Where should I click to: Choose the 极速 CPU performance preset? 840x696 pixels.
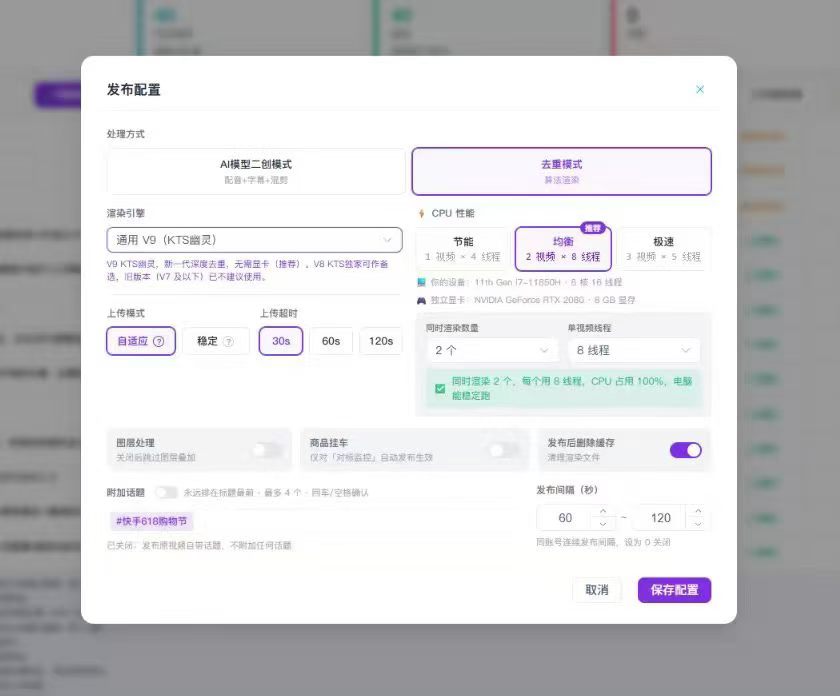[x=664, y=249]
